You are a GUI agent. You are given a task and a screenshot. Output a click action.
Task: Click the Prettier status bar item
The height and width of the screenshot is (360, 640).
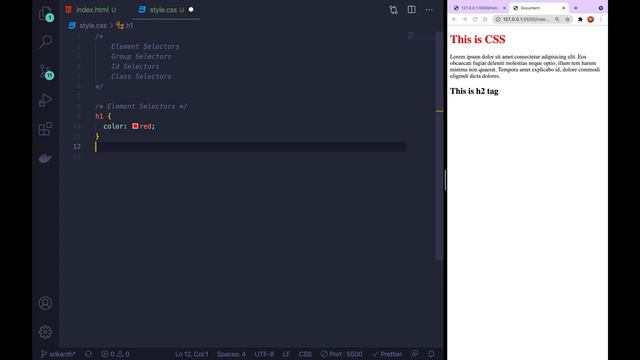387,354
